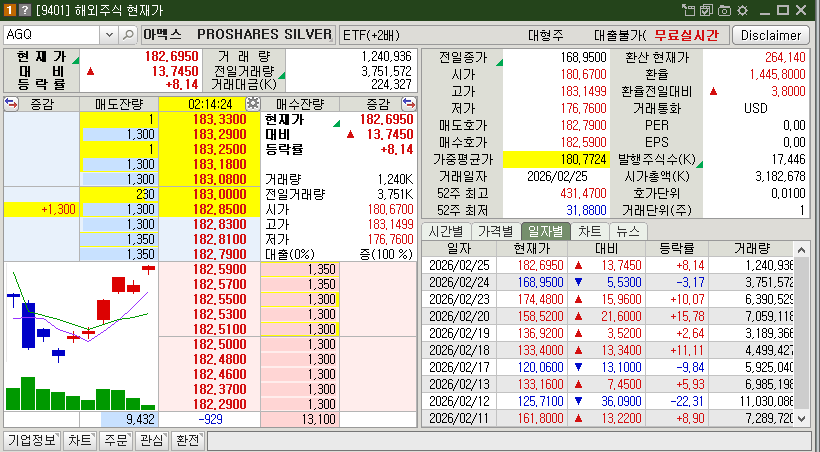Click the linked windows checkmark icon
This screenshot has height=452, width=820.
click(x=707, y=10)
